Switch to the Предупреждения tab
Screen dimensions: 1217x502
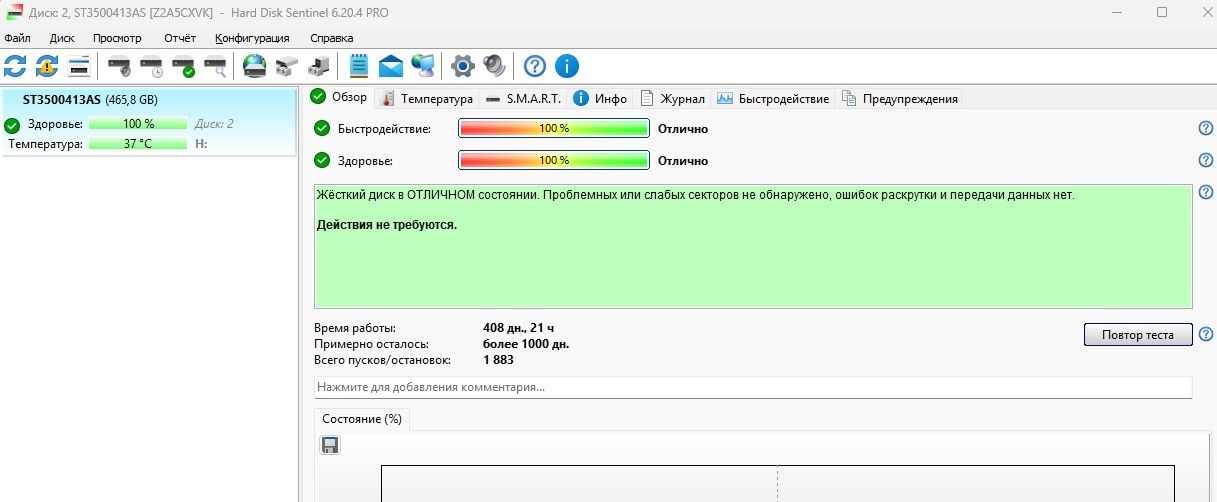900,98
